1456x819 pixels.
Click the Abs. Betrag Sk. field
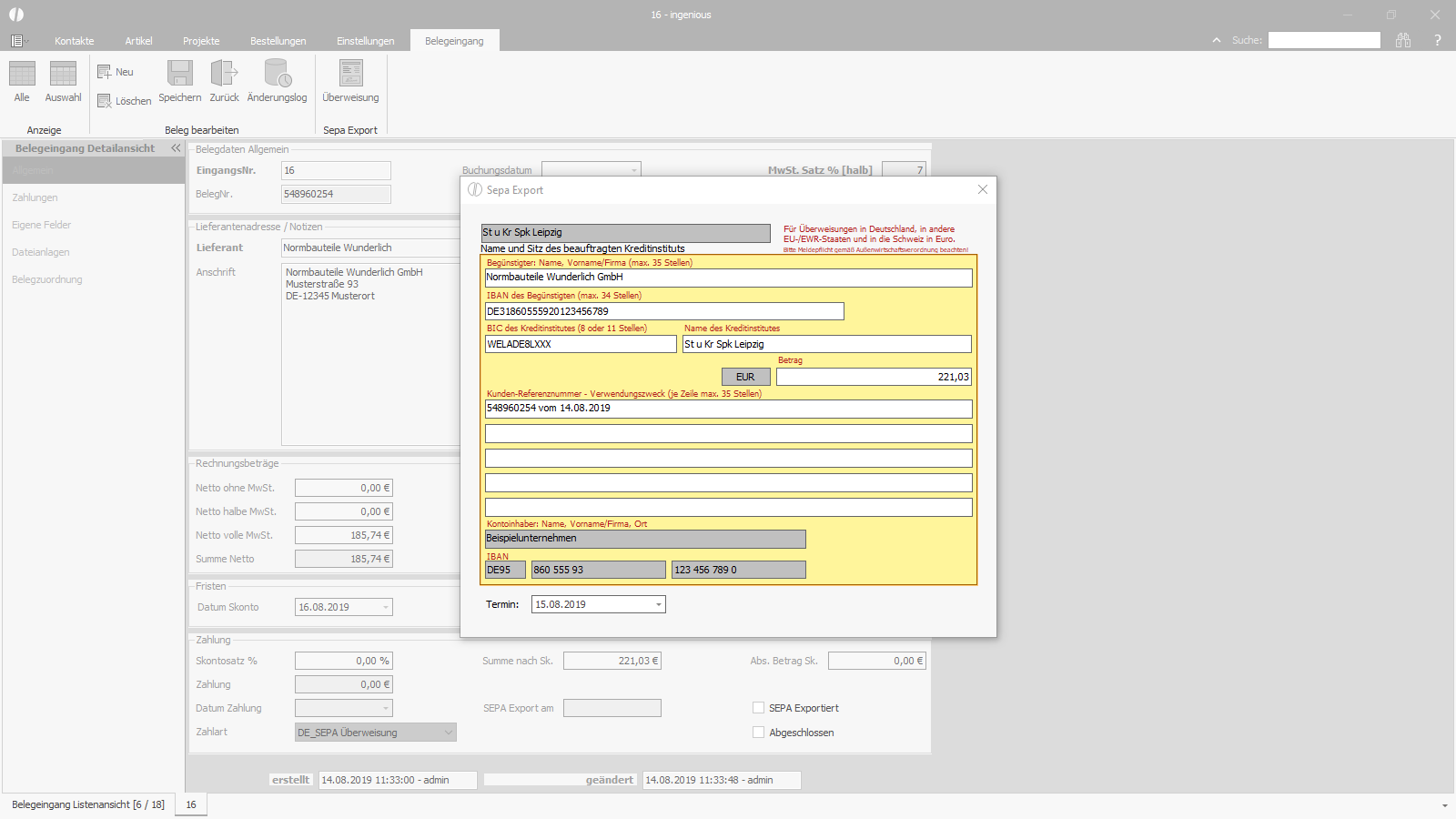877,661
